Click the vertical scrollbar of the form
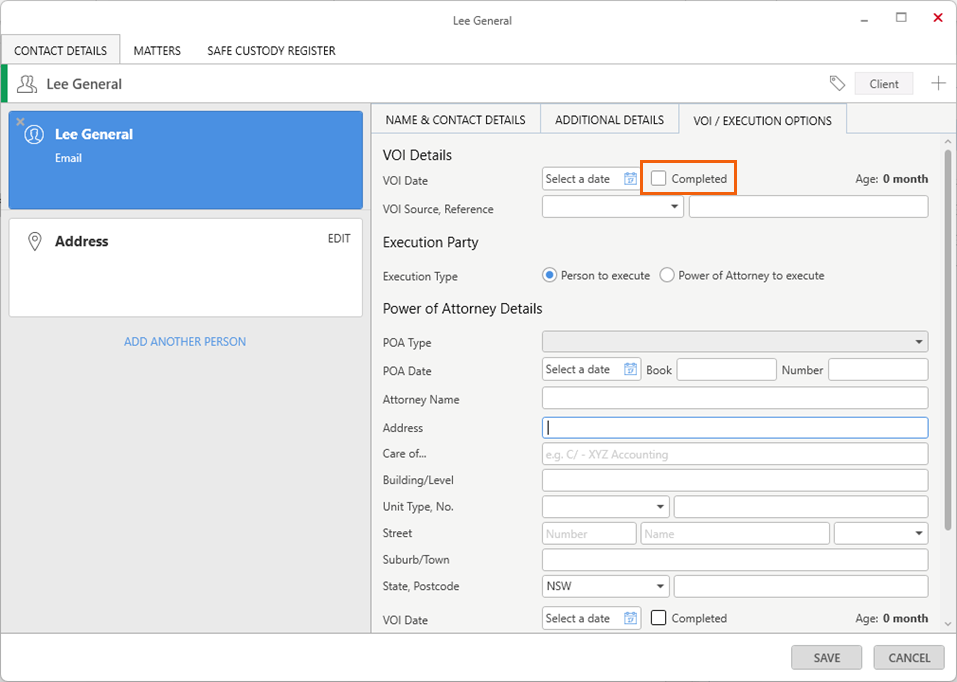The width and height of the screenshot is (957, 682). [x=948, y=339]
